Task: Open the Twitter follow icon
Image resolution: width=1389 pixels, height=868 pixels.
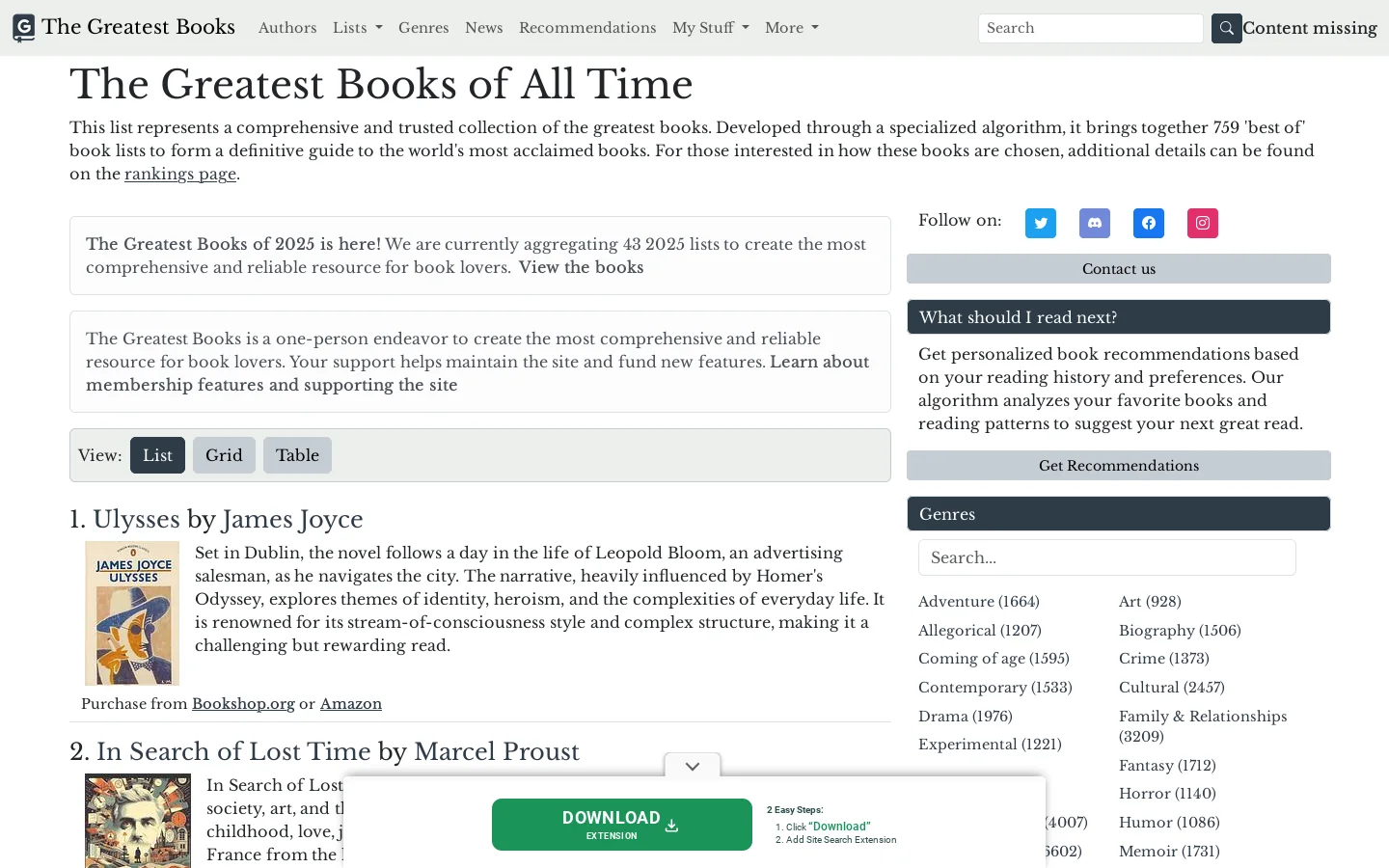Action: pyautogui.click(x=1041, y=223)
